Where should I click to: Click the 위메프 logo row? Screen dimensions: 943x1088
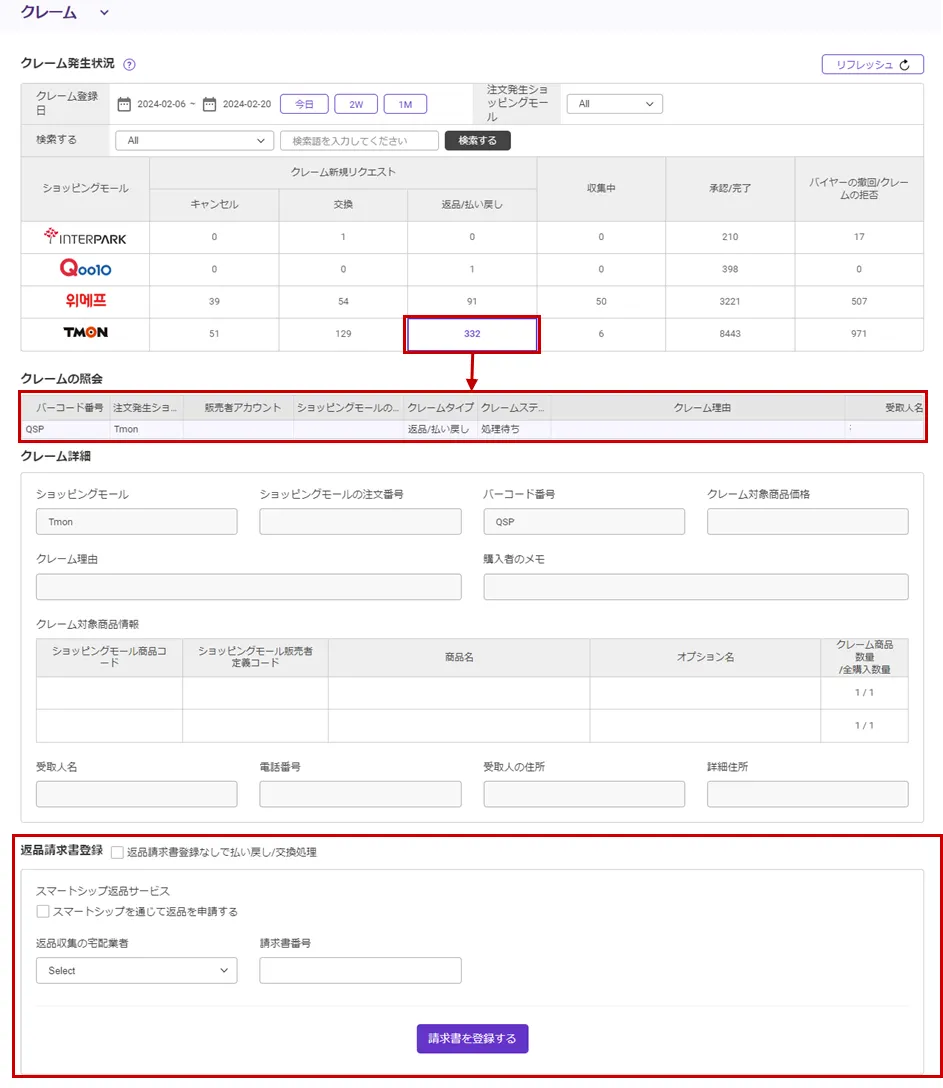click(x=85, y=301)
